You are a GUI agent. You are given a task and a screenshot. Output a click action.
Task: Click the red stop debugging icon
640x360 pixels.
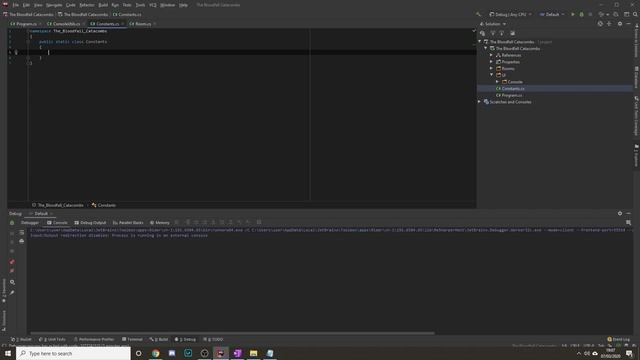pos(12,262)
